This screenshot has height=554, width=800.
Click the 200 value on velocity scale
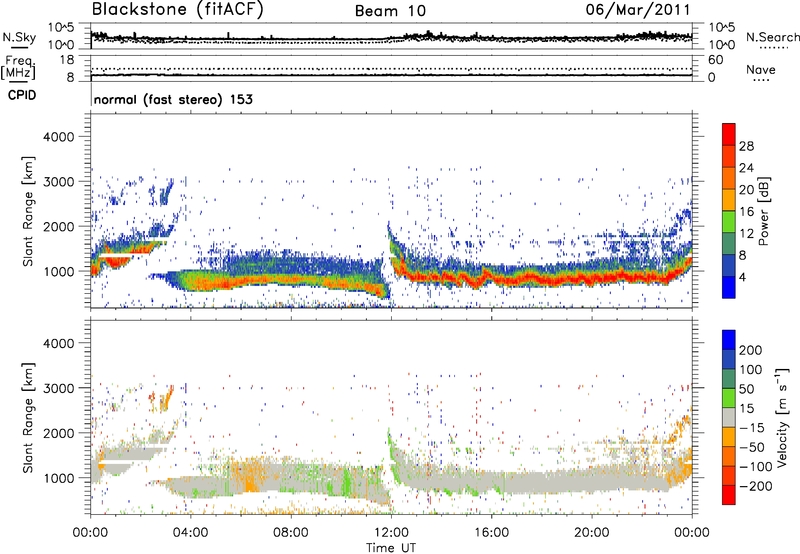751,350
